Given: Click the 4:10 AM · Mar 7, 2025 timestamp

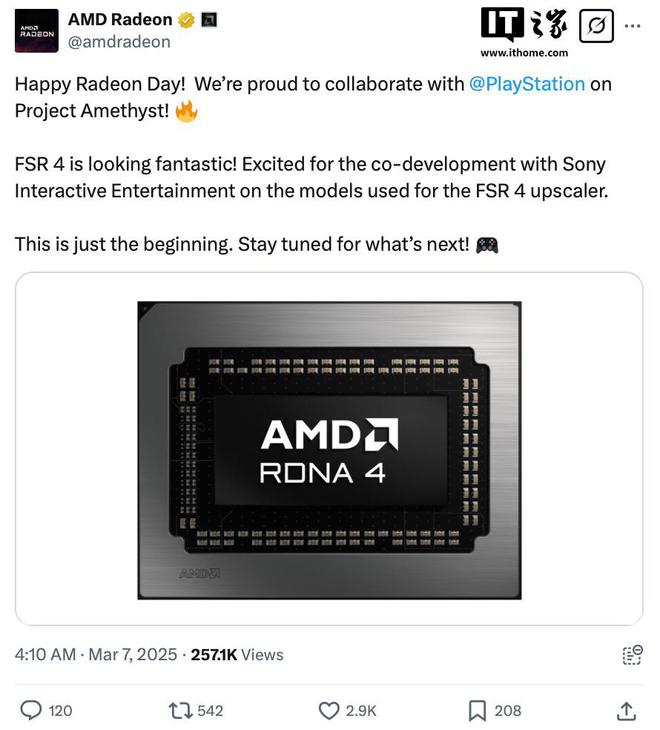Looking at the screenshot, I should click(x=93, y=654).
